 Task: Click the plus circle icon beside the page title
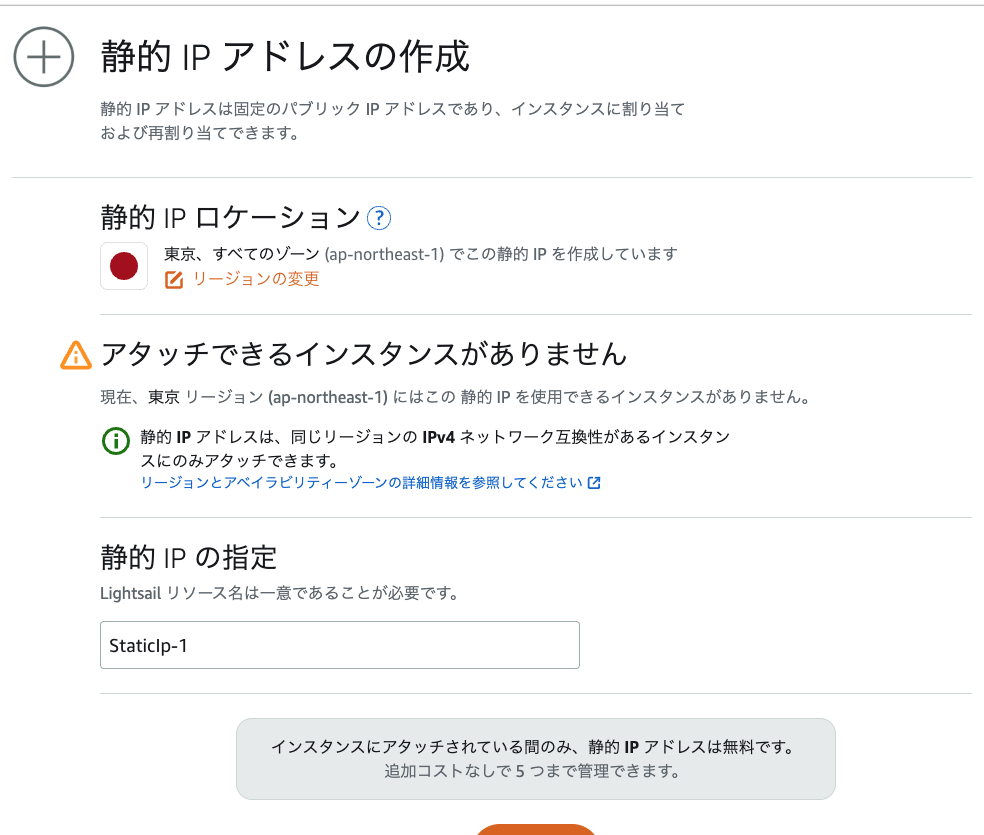pos(44,57)
